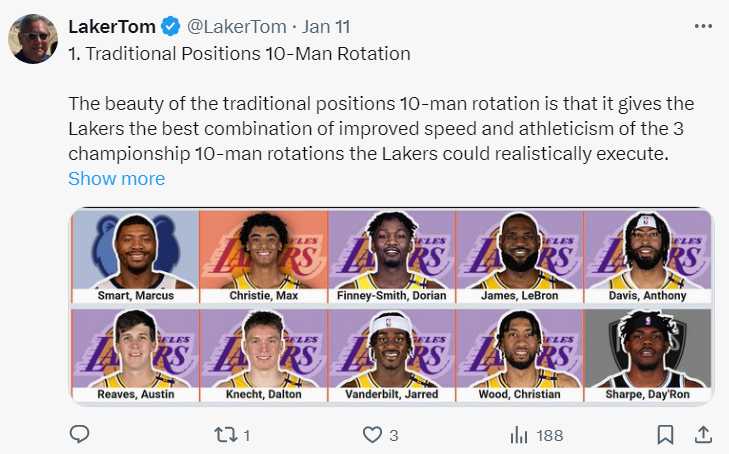
Task: Open the Austin Reaves player image
Action: coord(135,355)
